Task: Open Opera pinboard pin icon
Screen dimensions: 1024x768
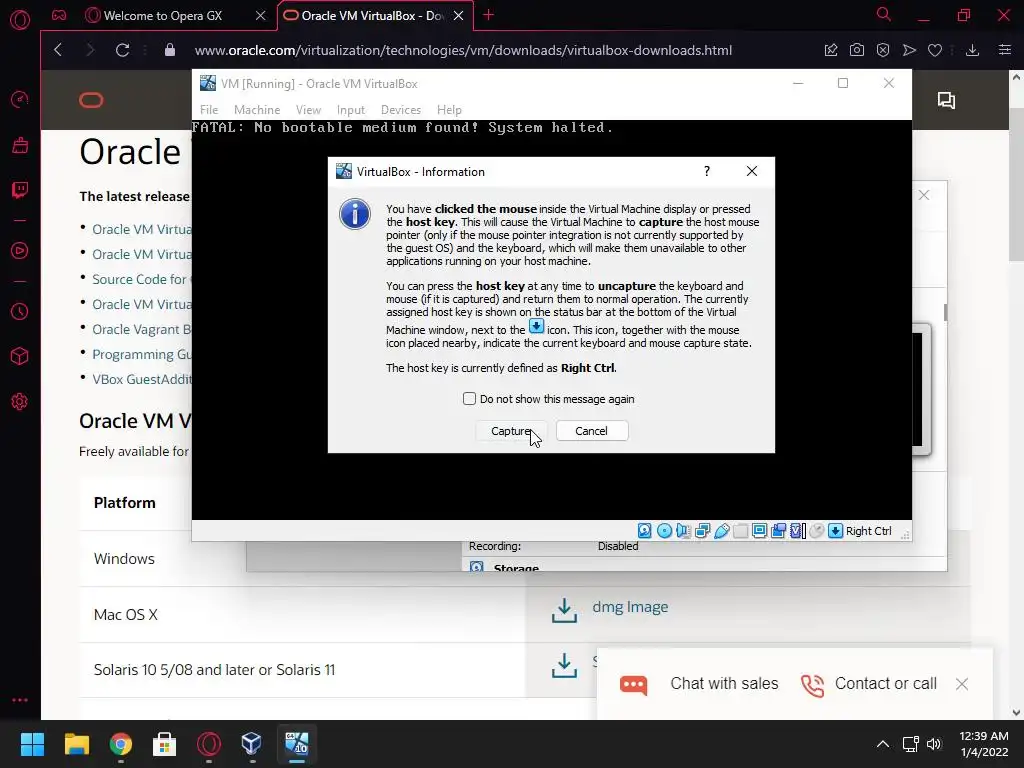Action: coord(831,50)
